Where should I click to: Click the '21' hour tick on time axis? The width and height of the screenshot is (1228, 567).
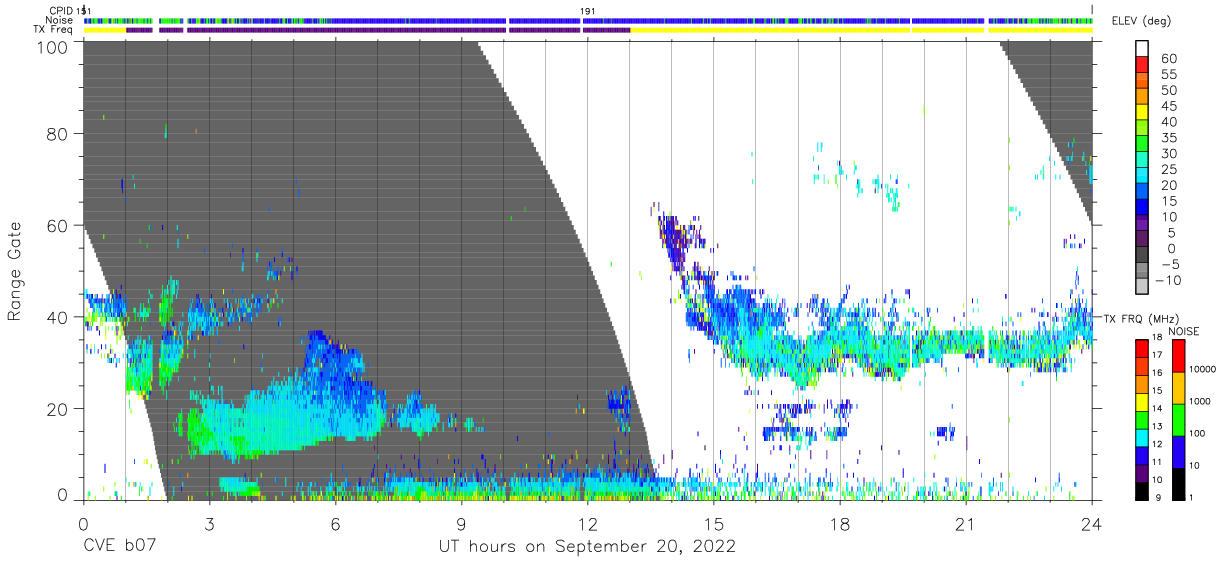point(965,524)
